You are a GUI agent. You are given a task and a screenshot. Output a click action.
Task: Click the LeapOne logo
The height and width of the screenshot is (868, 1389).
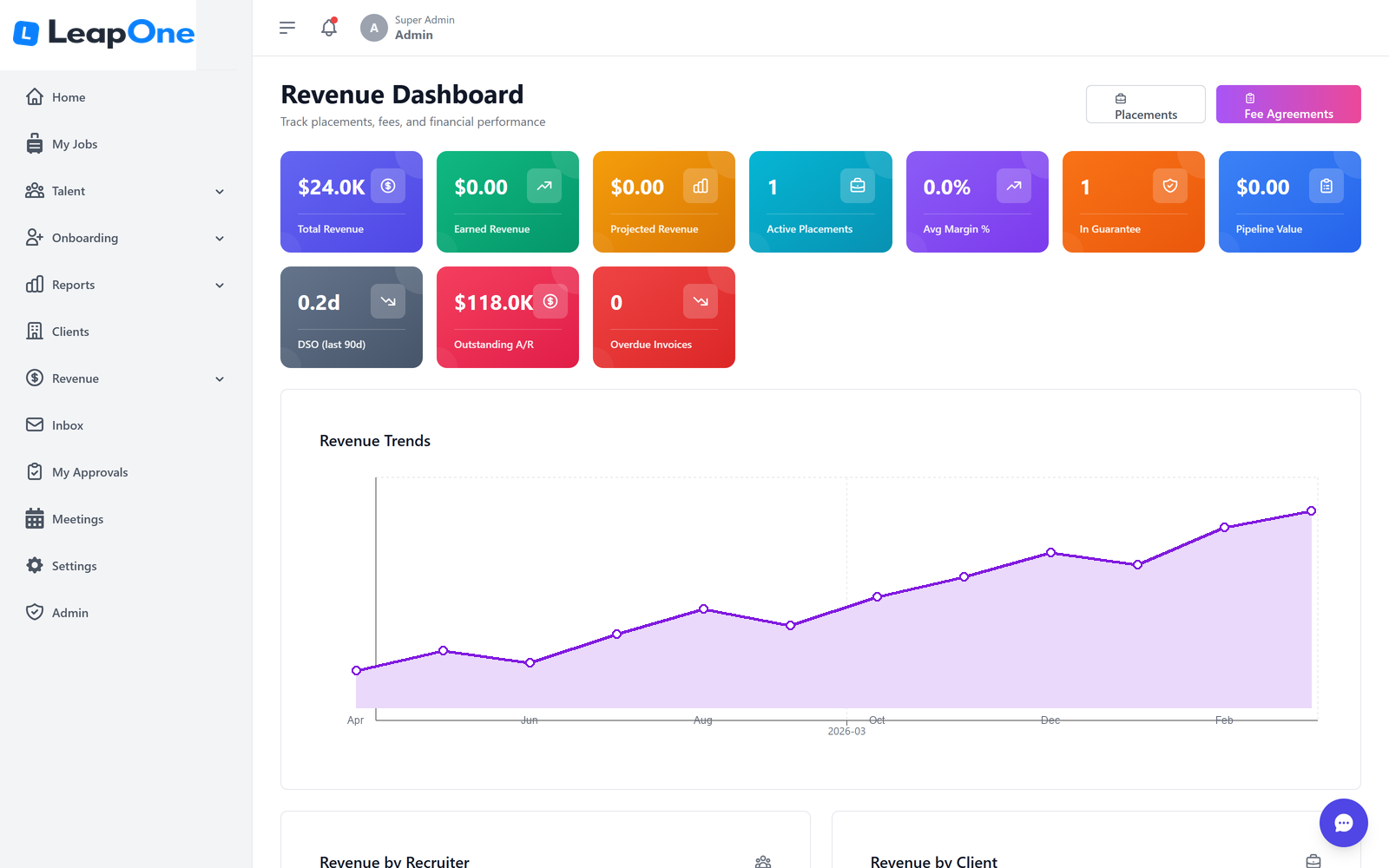tap(103, 33)
